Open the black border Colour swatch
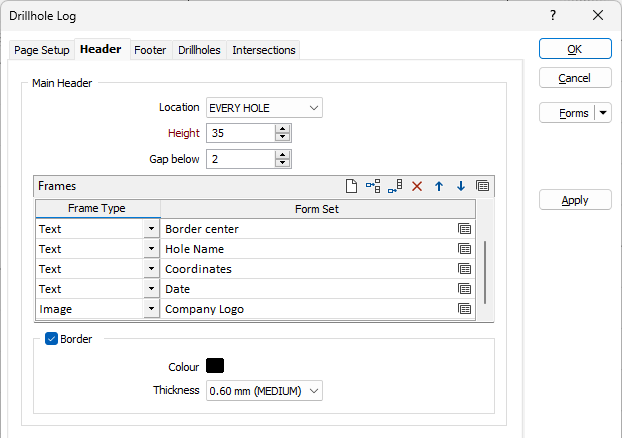This screenshot has height=438, width=622. click(x=215, y=365)
